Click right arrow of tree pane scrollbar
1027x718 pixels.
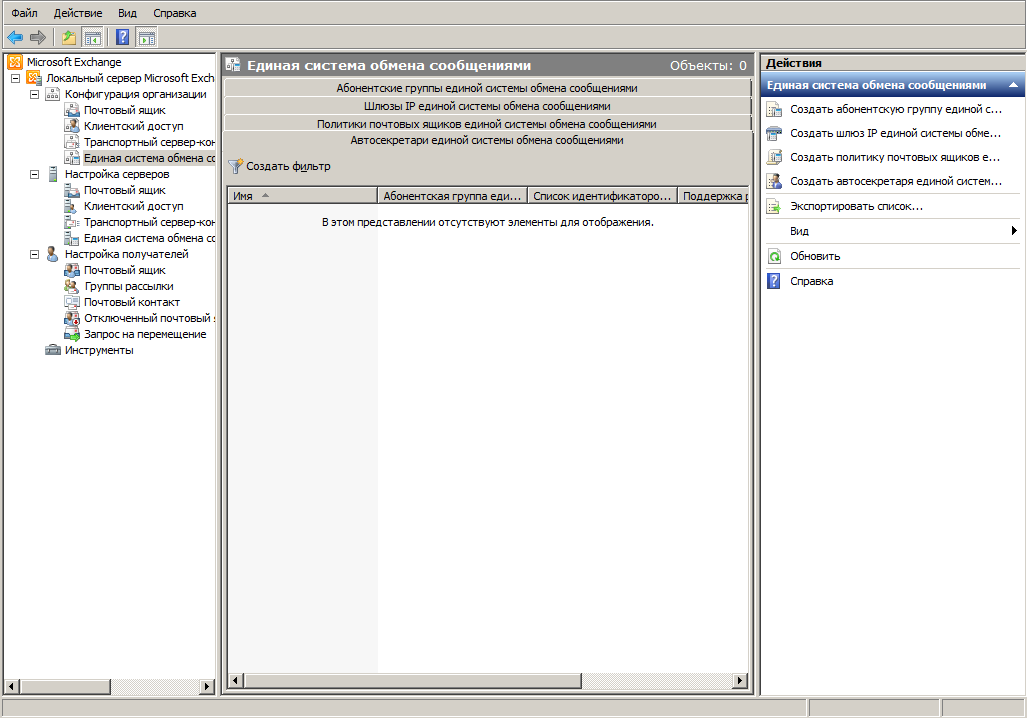coord(207,687)
